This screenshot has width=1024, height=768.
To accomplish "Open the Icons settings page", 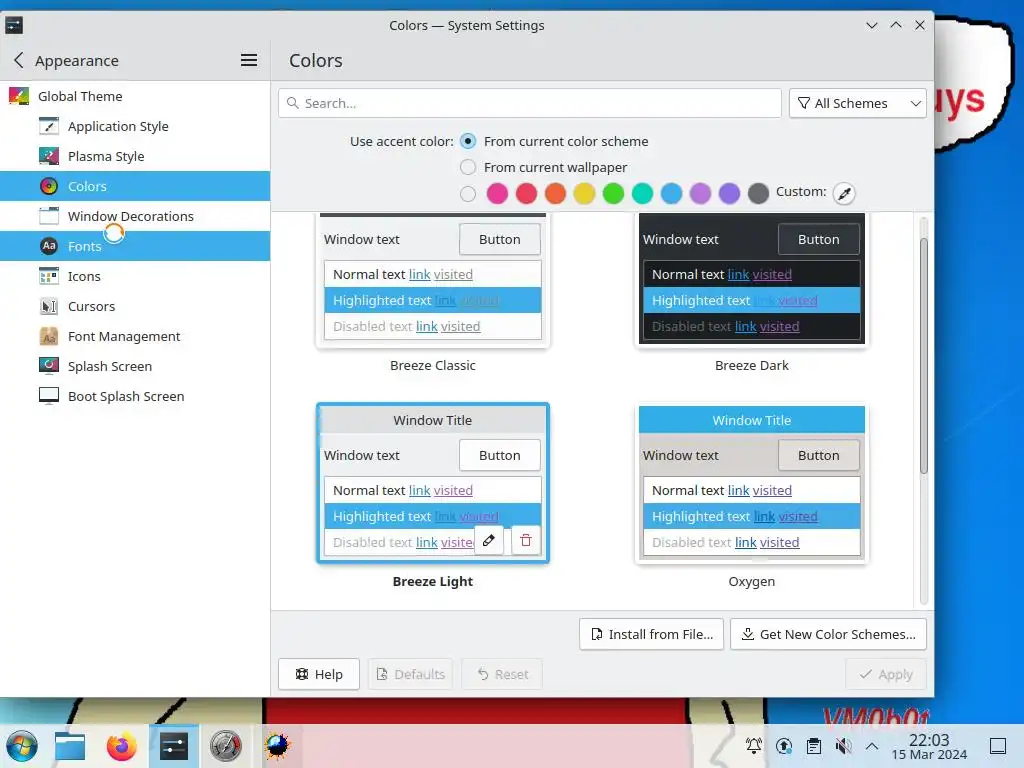I will click(135, 276).
